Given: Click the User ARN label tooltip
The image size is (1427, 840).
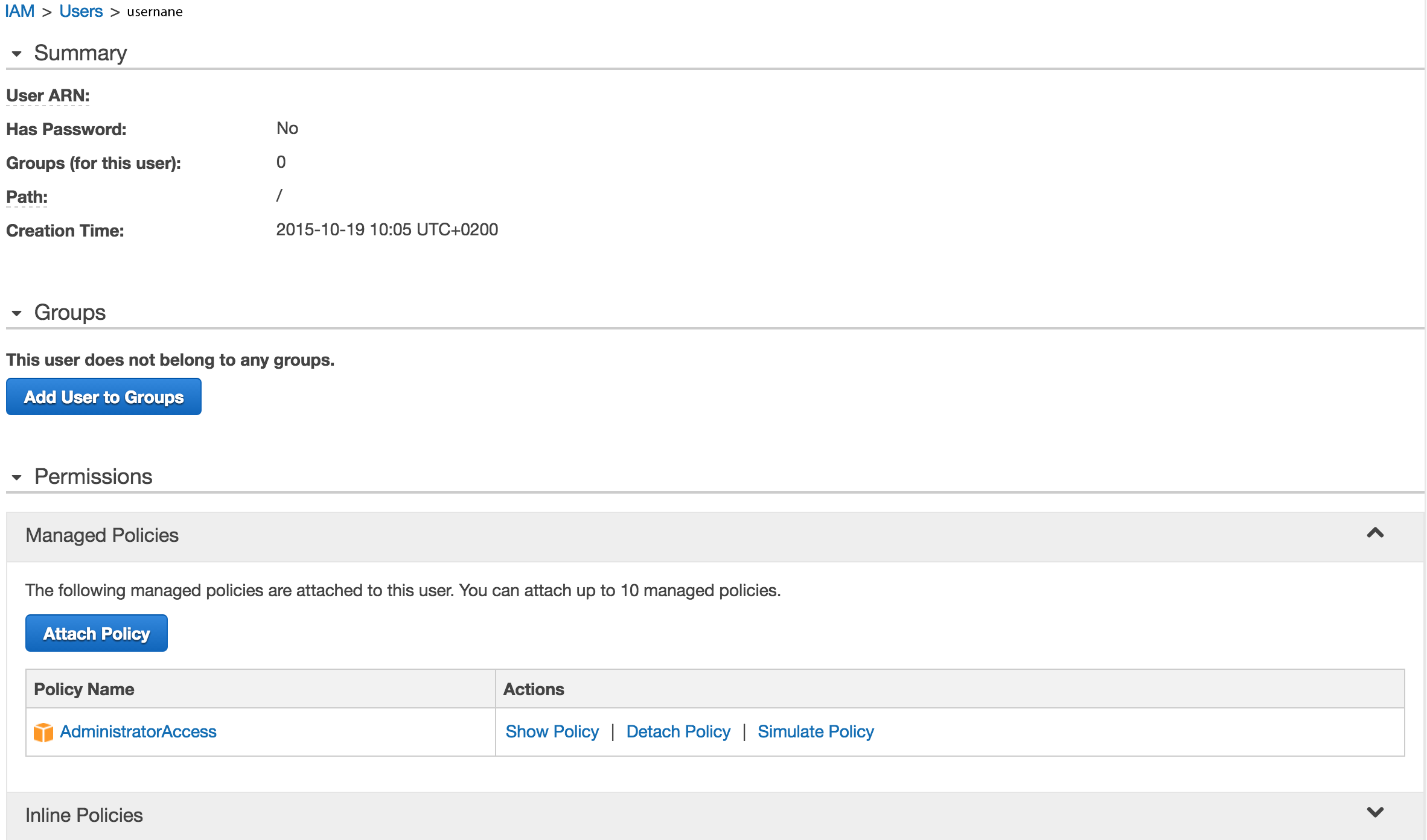Looking at the screenshot, I should (48, 96).
